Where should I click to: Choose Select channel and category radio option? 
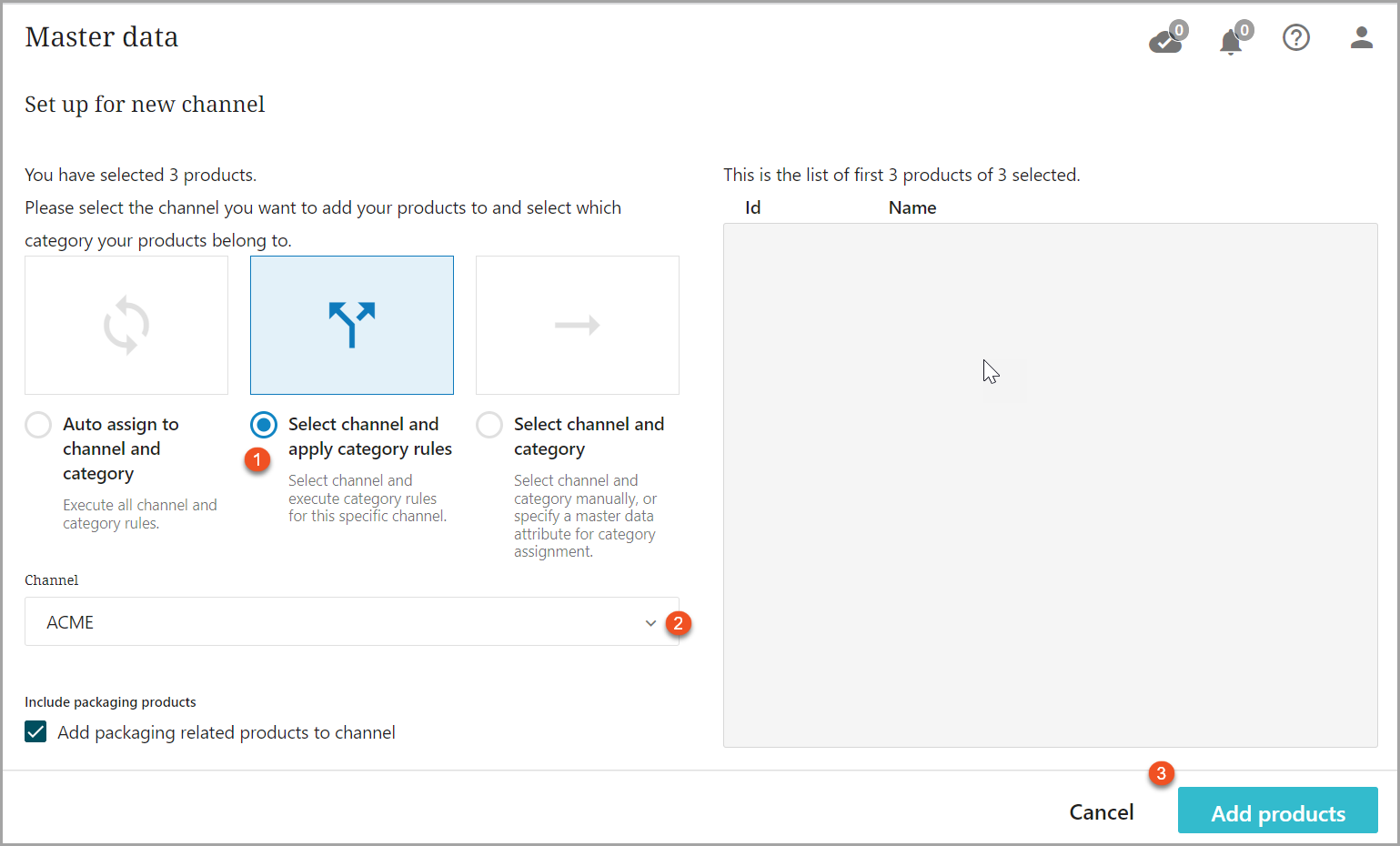[489, 425]
